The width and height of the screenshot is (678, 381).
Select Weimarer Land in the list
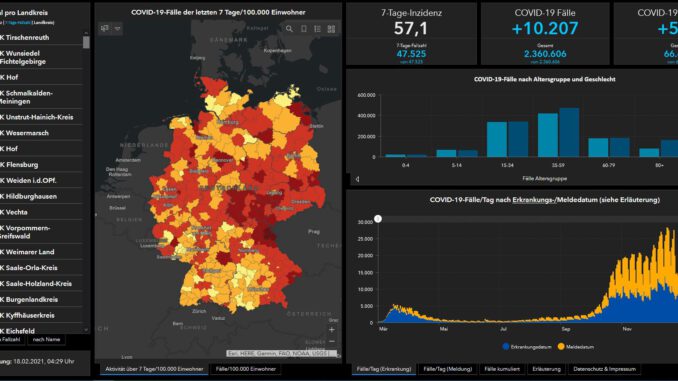coord(41,252)
